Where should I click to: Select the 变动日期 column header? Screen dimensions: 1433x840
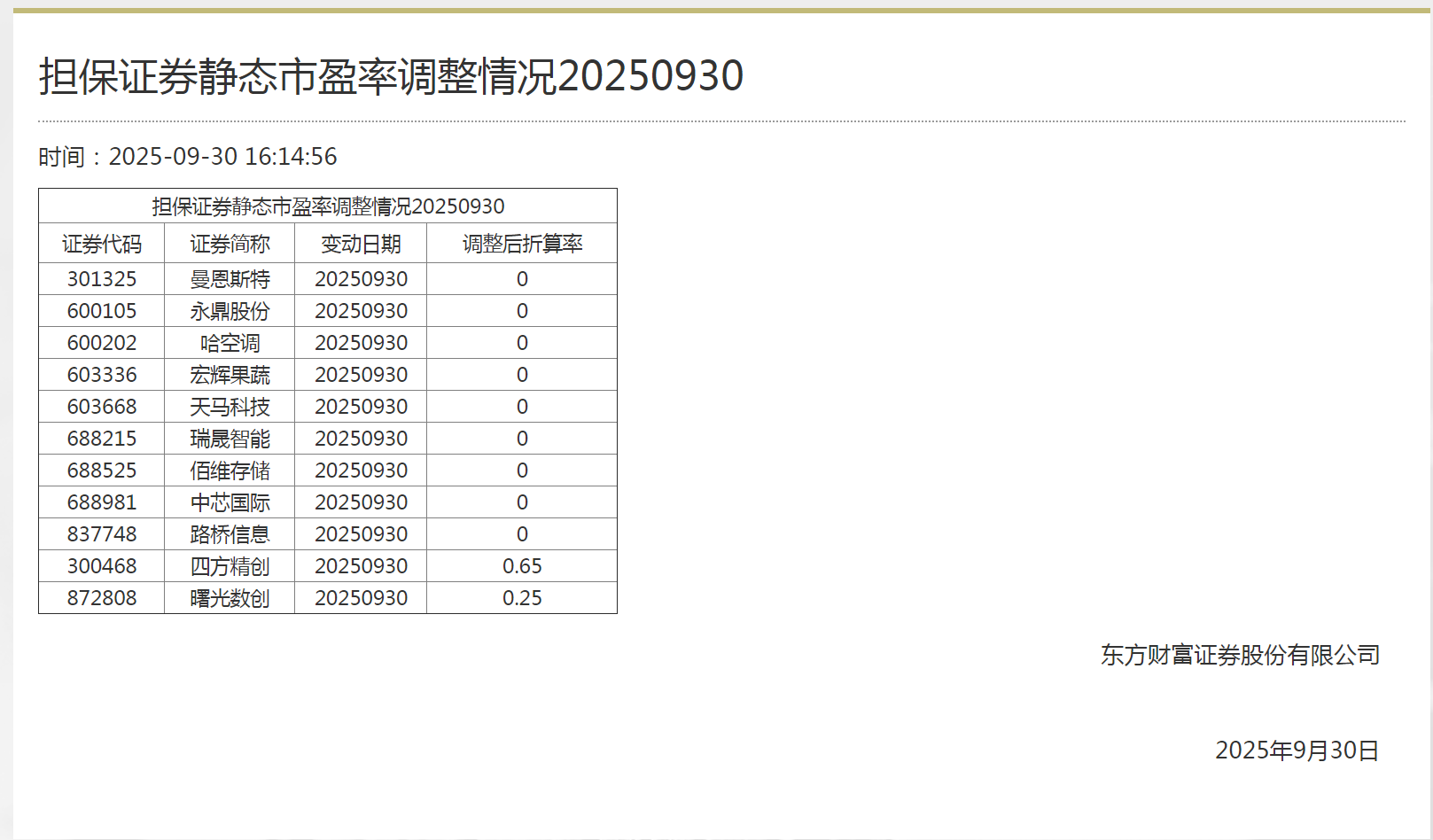tap(361, 244)
